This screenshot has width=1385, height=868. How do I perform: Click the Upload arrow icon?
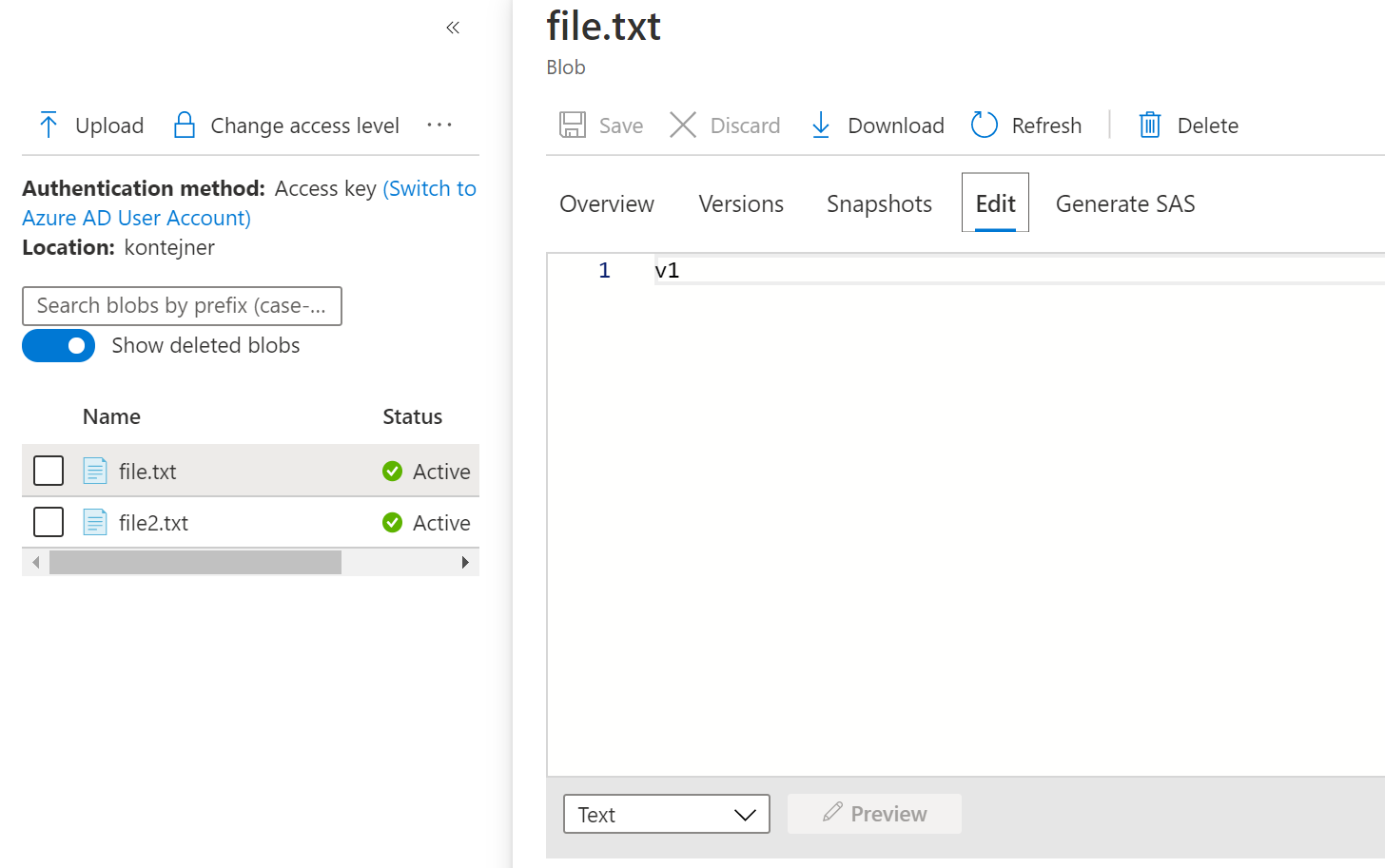point(49,125)
